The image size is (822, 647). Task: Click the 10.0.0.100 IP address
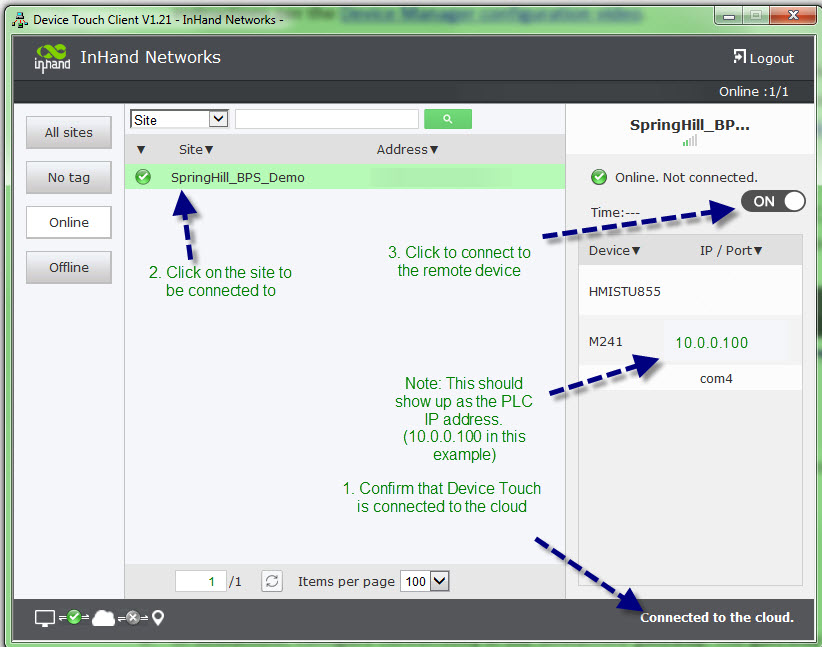coord(711,343)
